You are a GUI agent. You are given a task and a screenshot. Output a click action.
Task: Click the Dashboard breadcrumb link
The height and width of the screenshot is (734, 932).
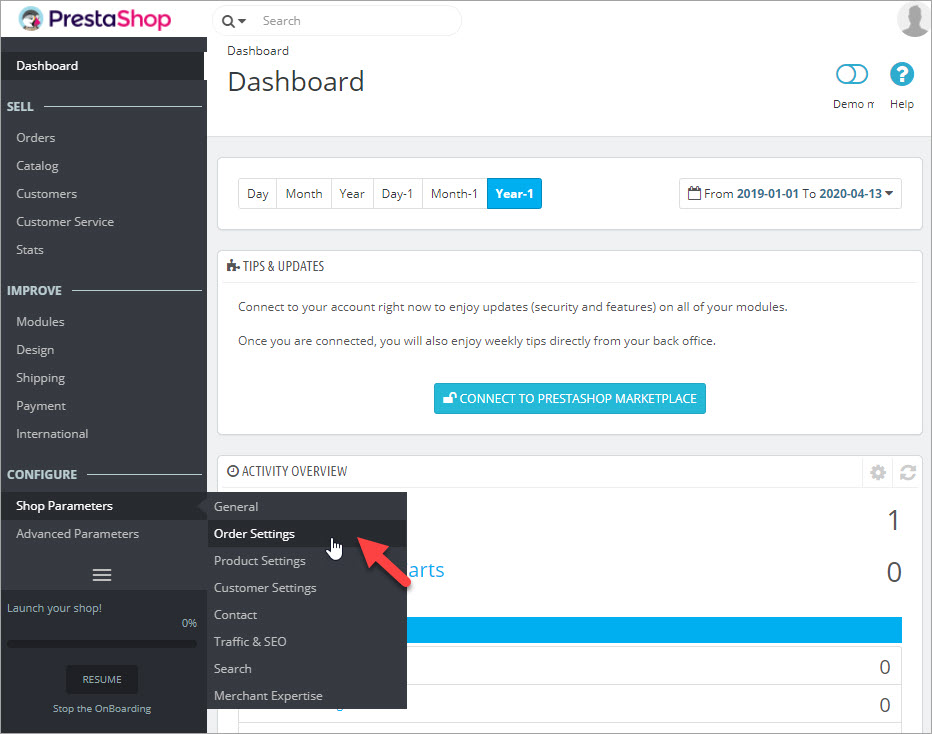coord(258,51)
